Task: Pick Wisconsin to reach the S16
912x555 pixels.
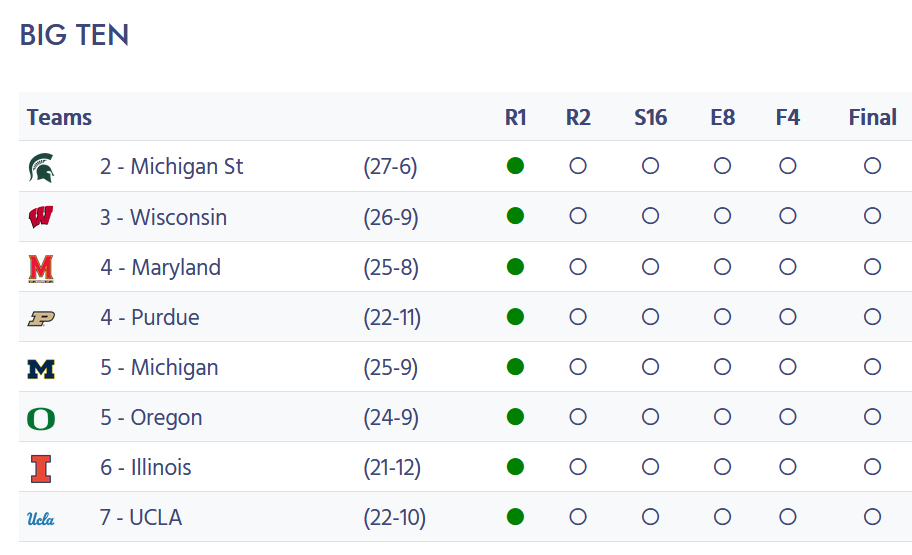Action: point(650,216)
